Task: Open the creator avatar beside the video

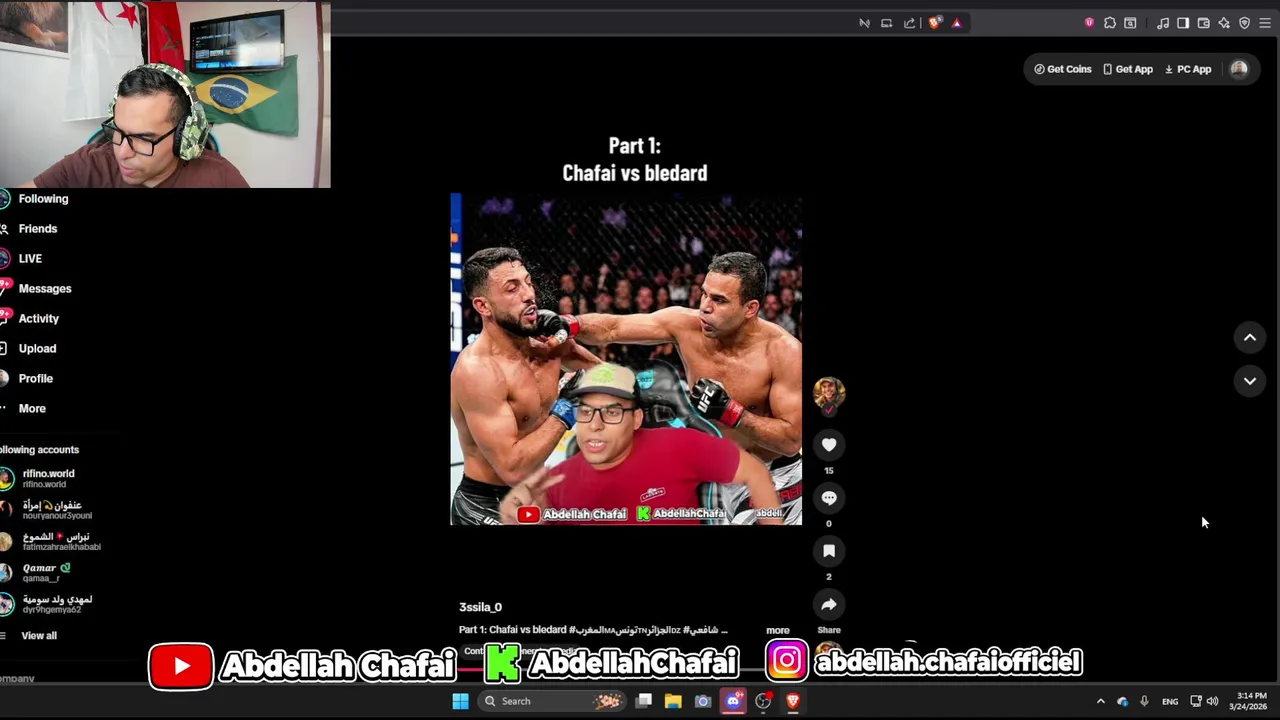Action: tap(829, 394)
